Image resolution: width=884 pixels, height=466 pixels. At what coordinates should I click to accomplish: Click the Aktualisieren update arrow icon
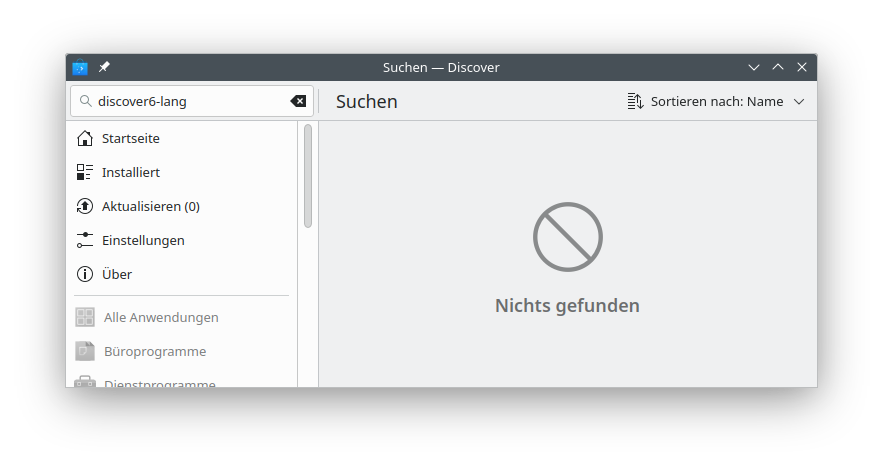[x=85, y=206]
